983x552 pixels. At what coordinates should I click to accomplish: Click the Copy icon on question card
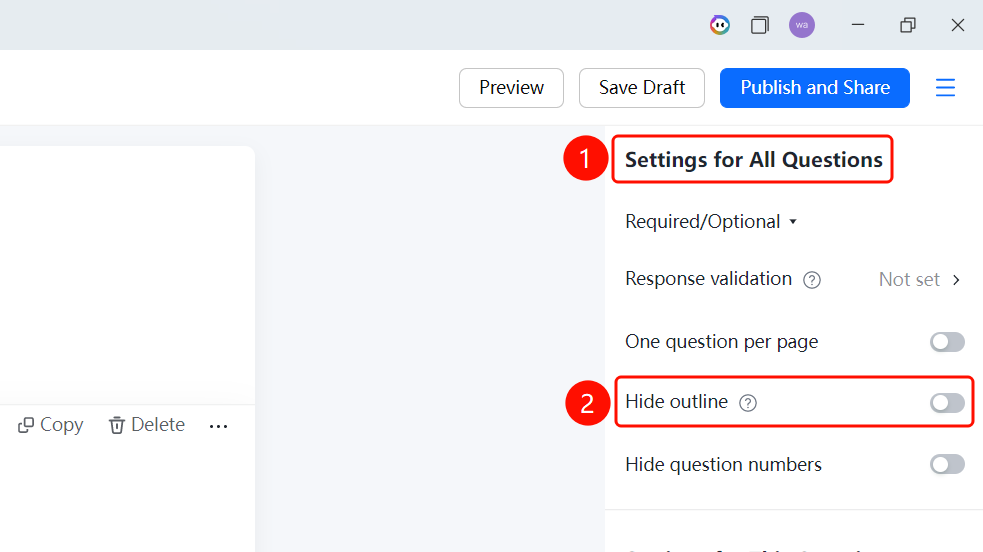(26, 425)
